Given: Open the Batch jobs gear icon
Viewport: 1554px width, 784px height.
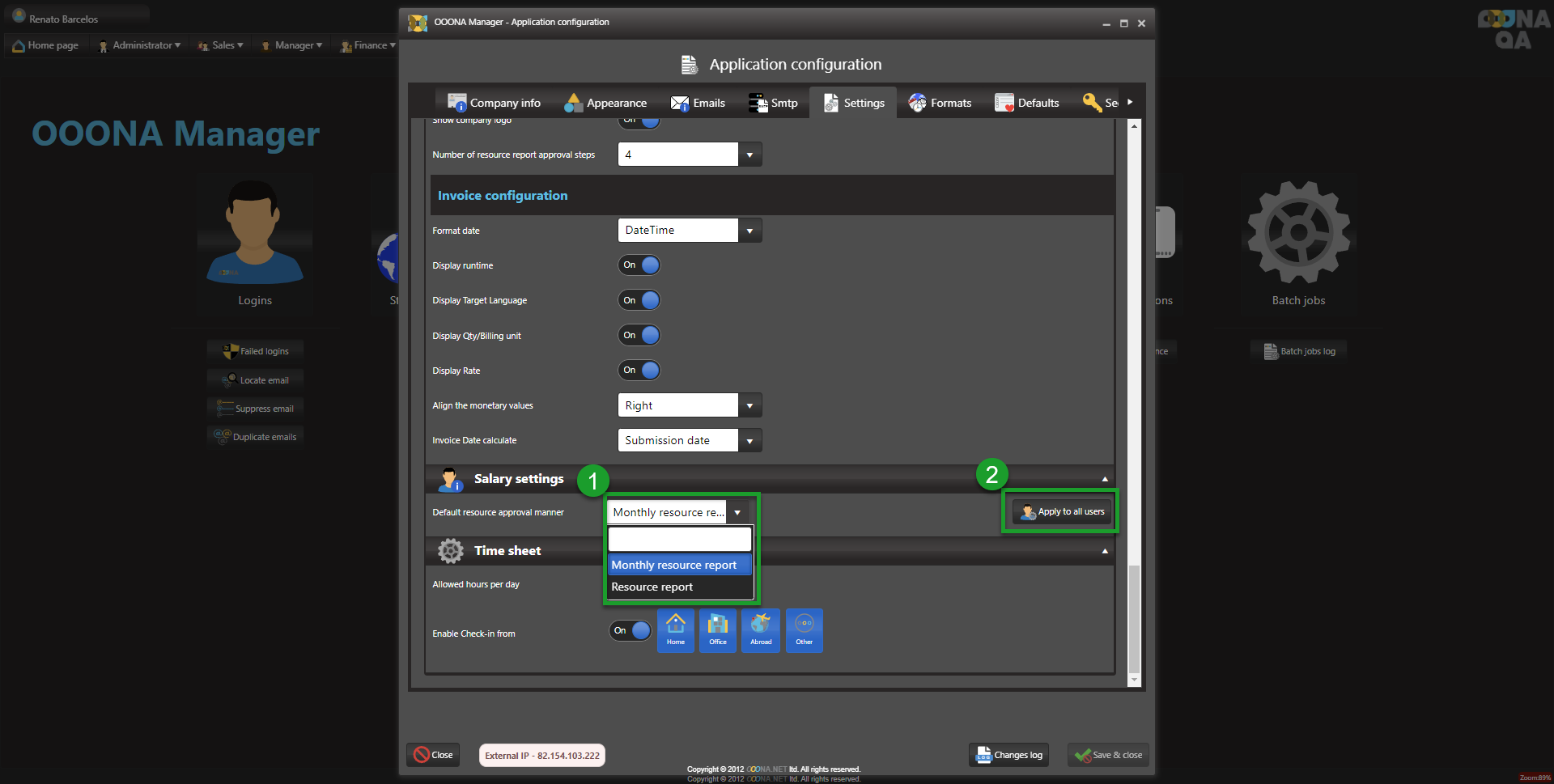Looking at the screenshot, I should [1297, 233].
